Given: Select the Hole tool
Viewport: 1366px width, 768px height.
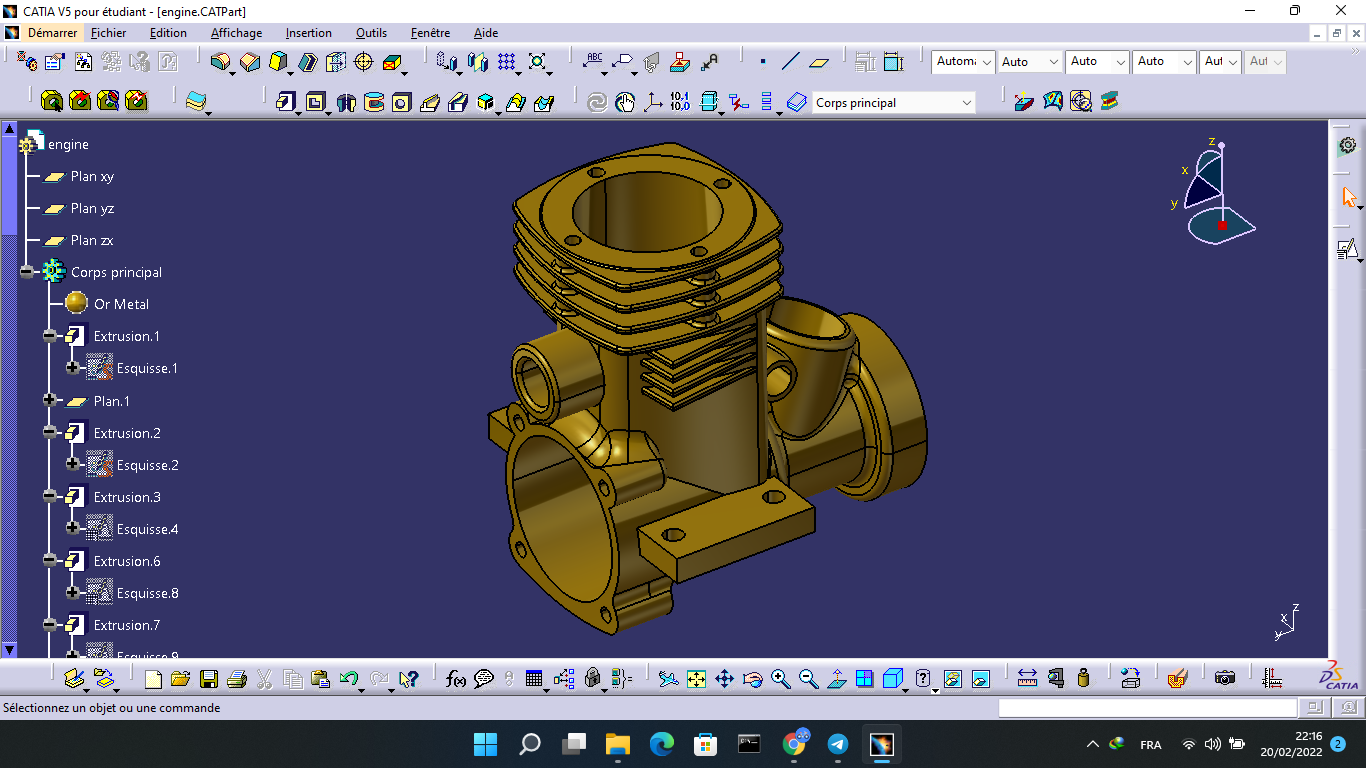Looking at the screenshot, I should pyautogui.click(x=401, y=102).
